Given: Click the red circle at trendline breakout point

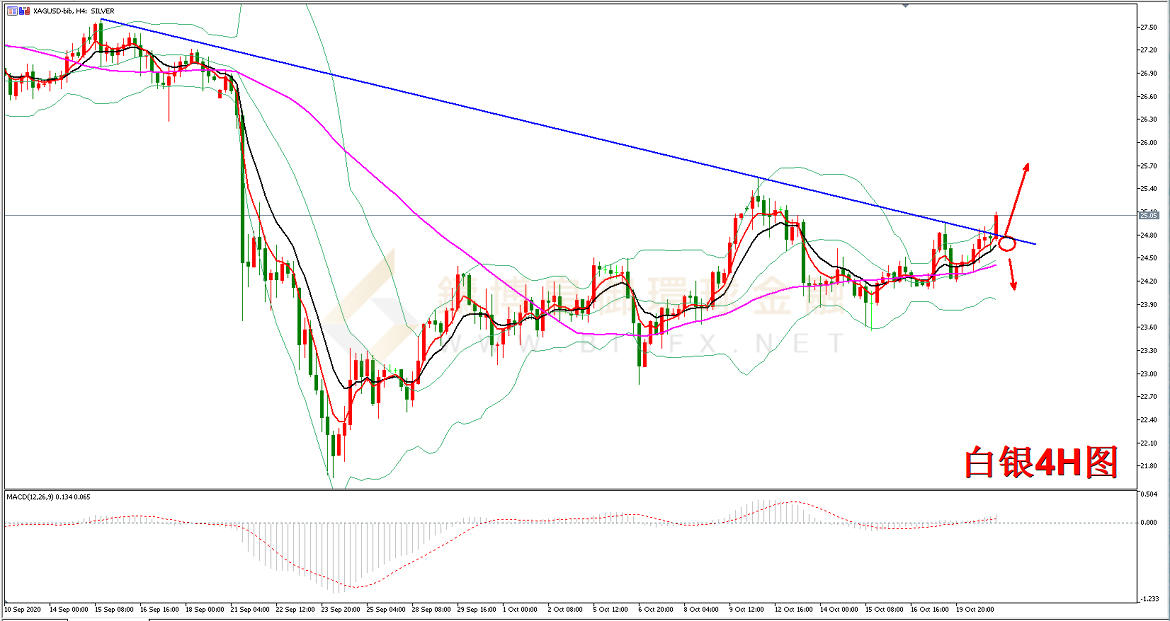Looking at the screenshot, I should [x=1007, y=243].
